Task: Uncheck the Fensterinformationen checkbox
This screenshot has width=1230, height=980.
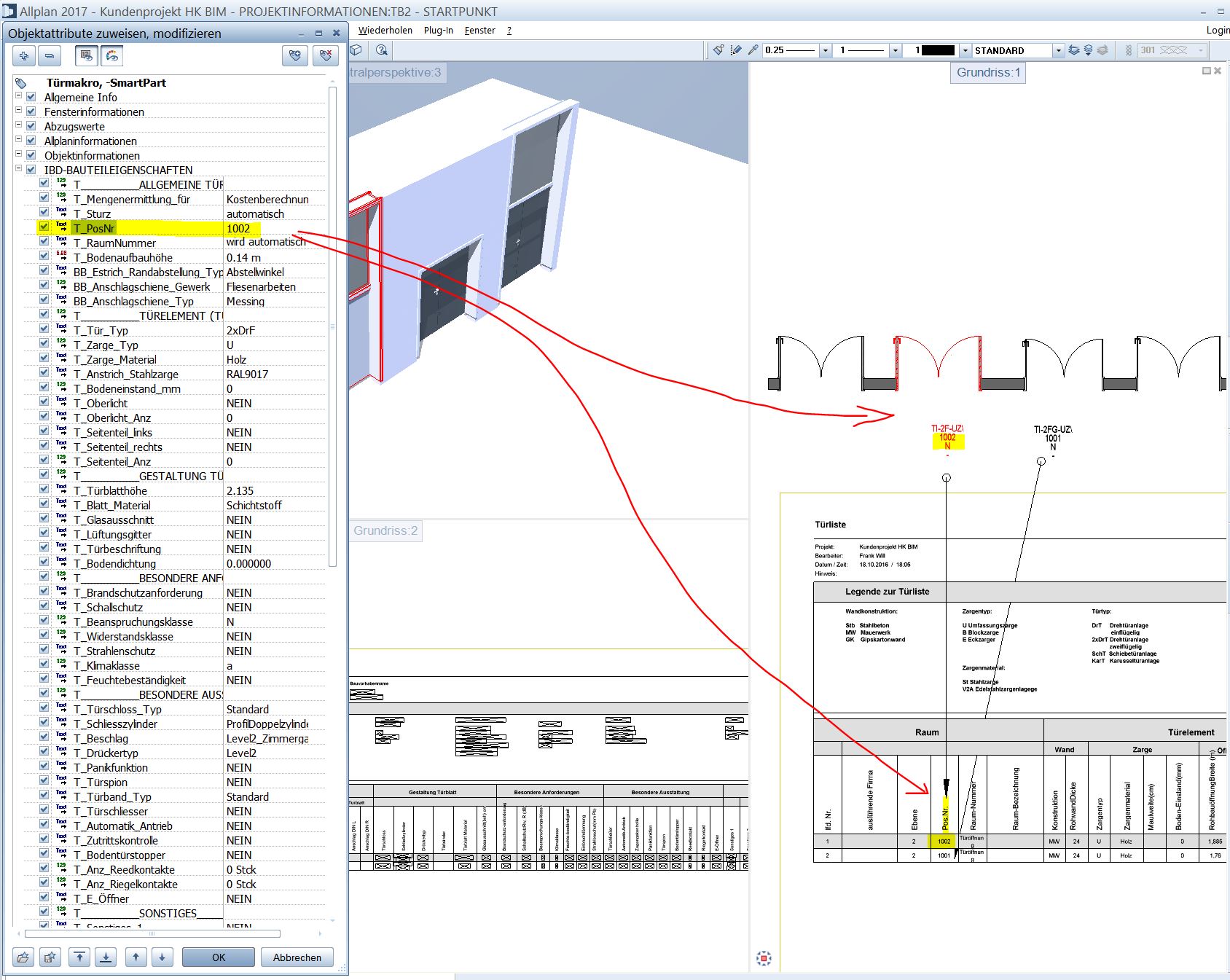Action: pos(31,111)
